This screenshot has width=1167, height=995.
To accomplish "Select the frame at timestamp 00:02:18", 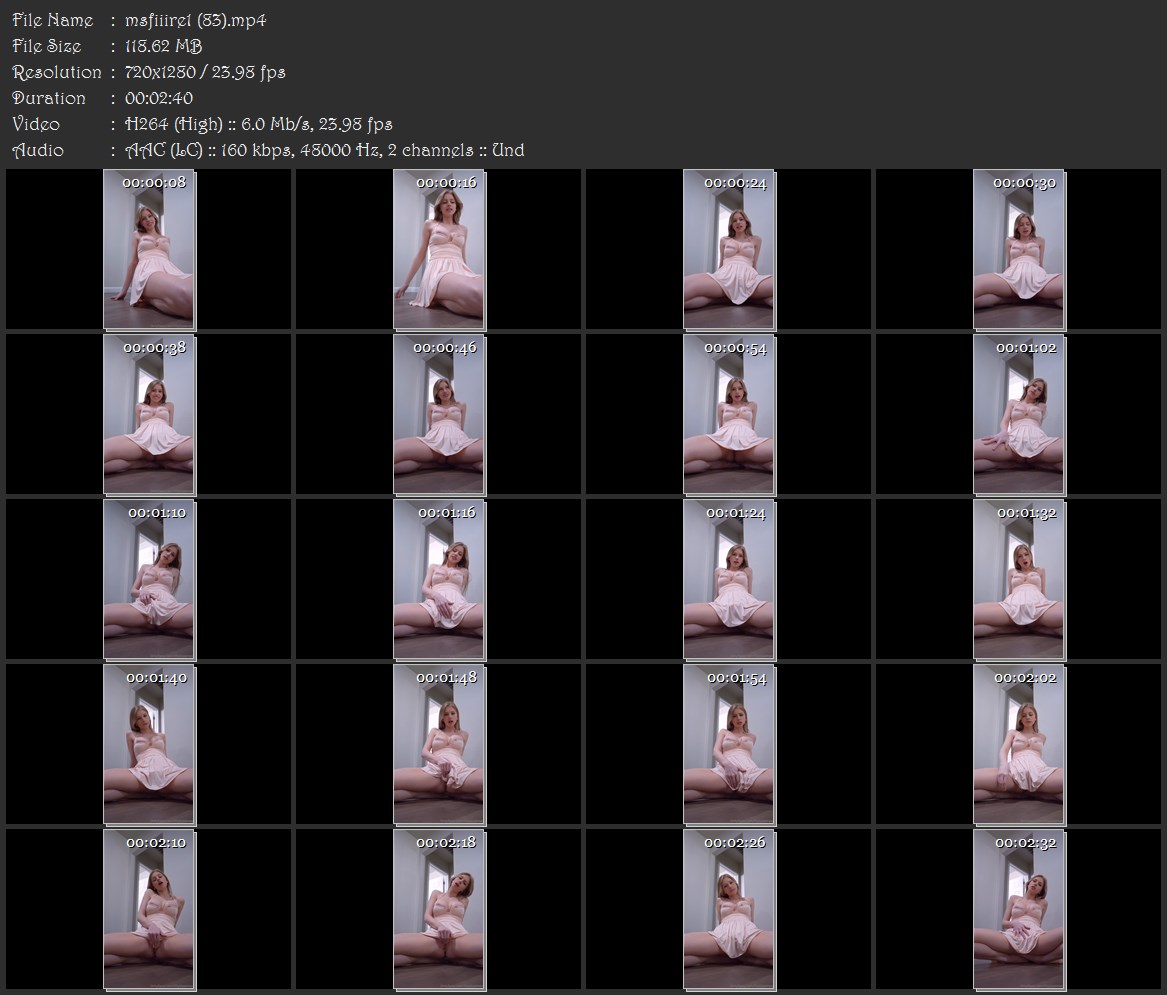I will tap(439, 910).
